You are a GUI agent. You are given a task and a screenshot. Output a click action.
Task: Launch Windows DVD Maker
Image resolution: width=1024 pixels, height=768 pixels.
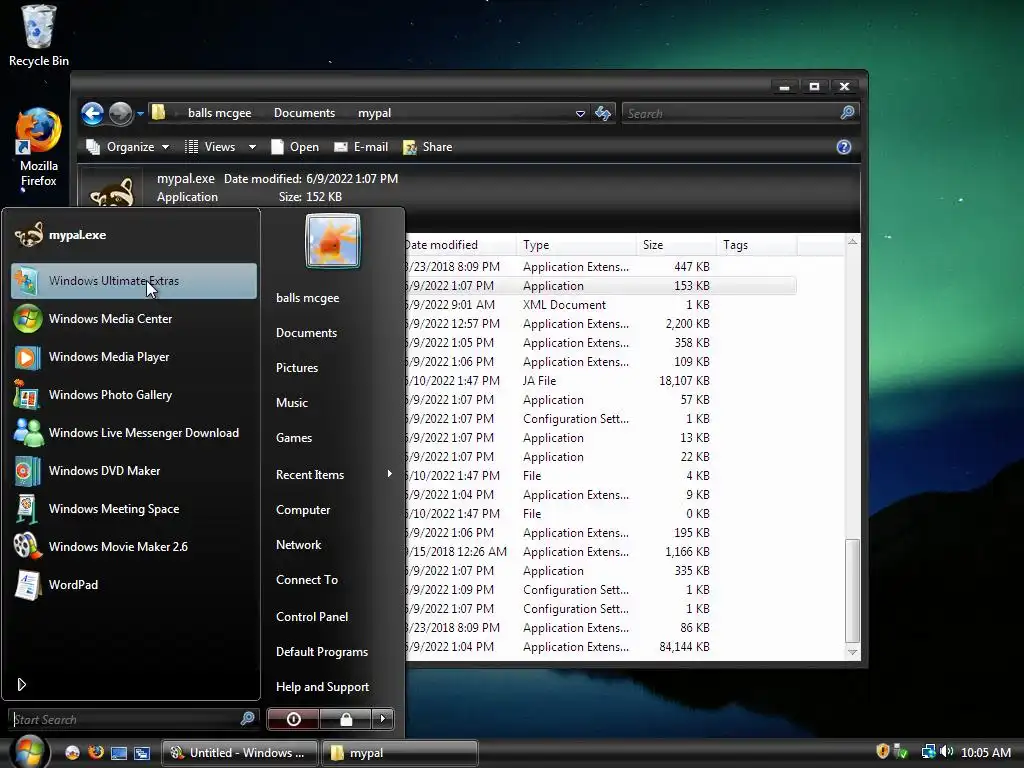[x=134, y=471]
